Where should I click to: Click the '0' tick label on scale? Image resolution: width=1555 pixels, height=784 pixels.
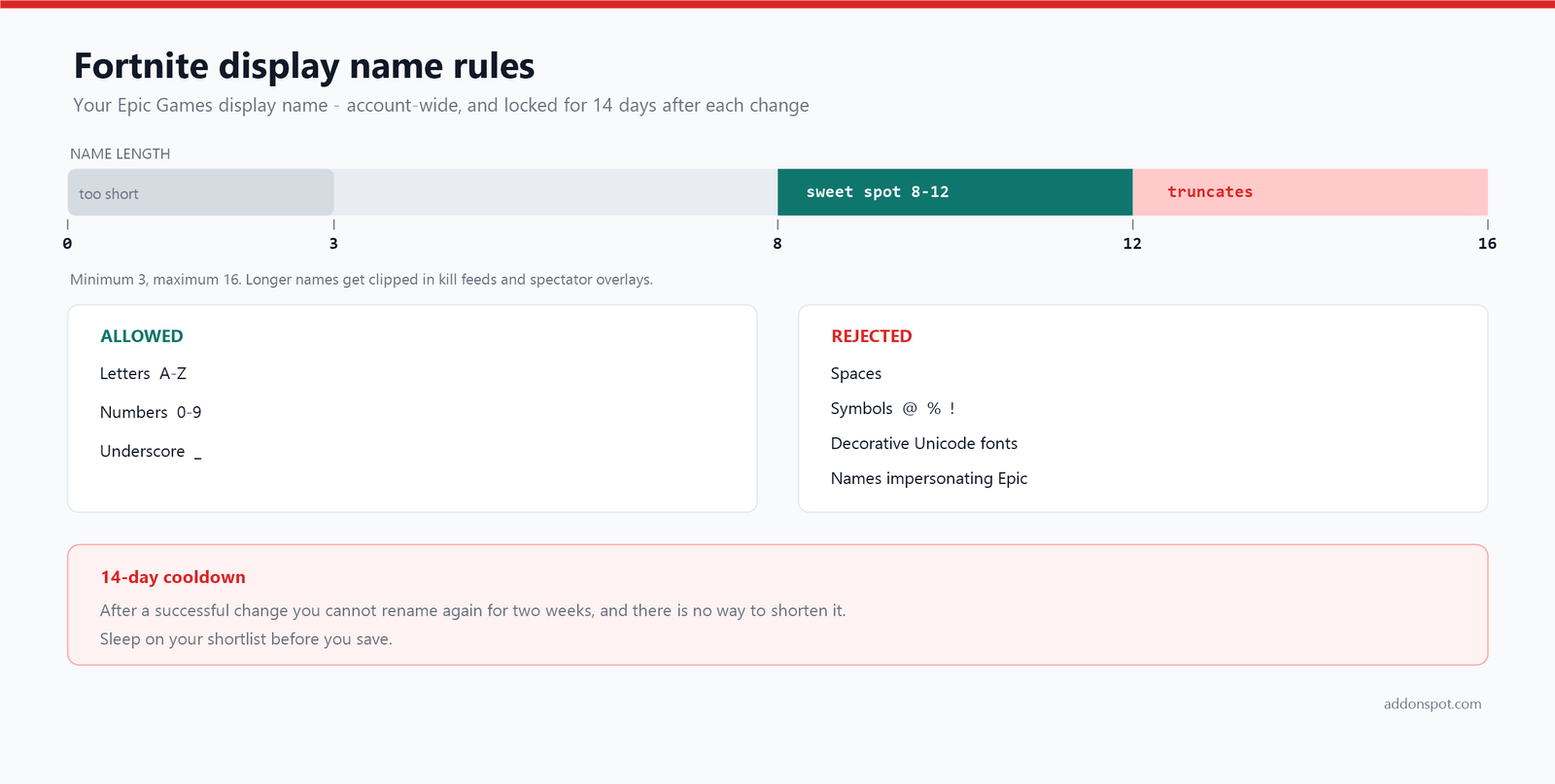click(67, 244)
